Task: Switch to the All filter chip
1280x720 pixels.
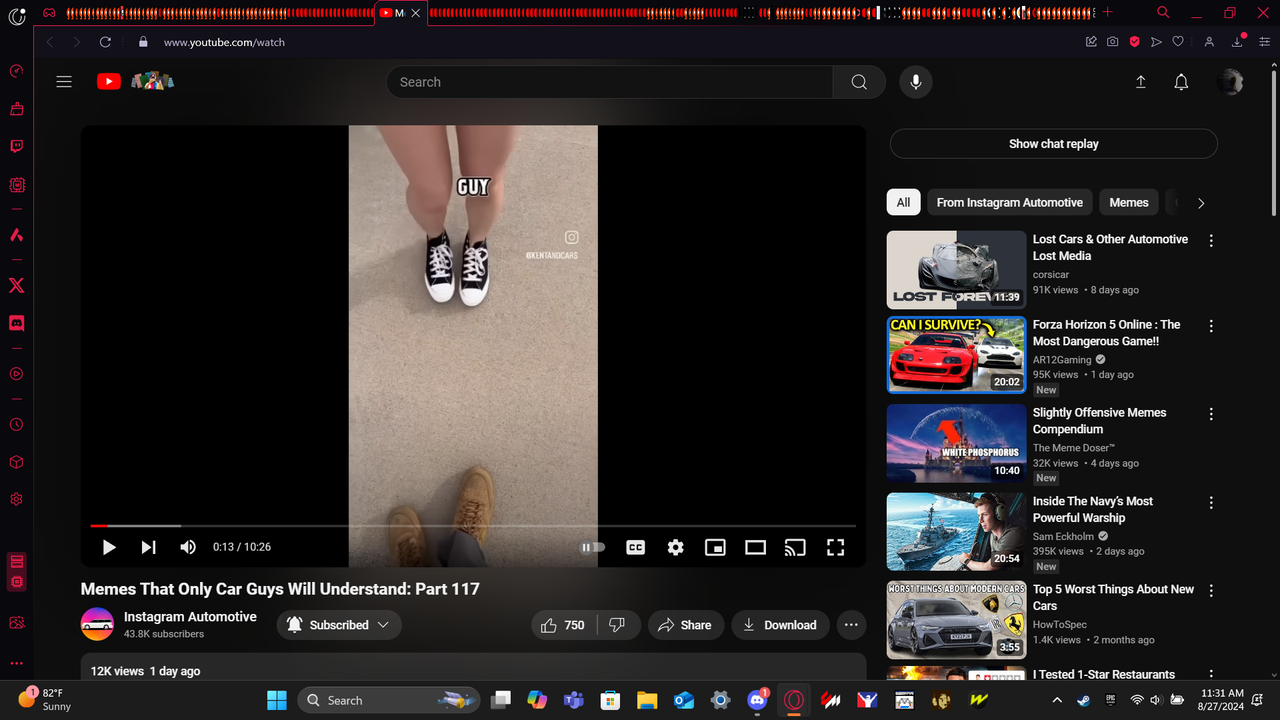Action: tap(903, 202)
